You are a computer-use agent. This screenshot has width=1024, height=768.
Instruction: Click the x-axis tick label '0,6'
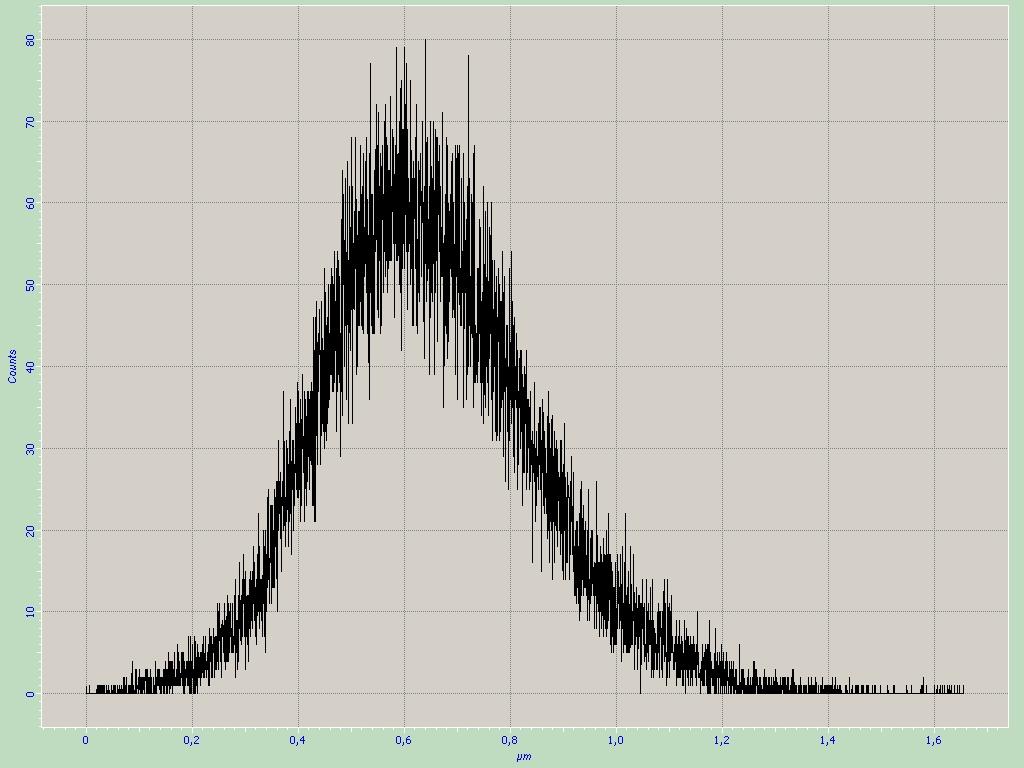(404, 741)
